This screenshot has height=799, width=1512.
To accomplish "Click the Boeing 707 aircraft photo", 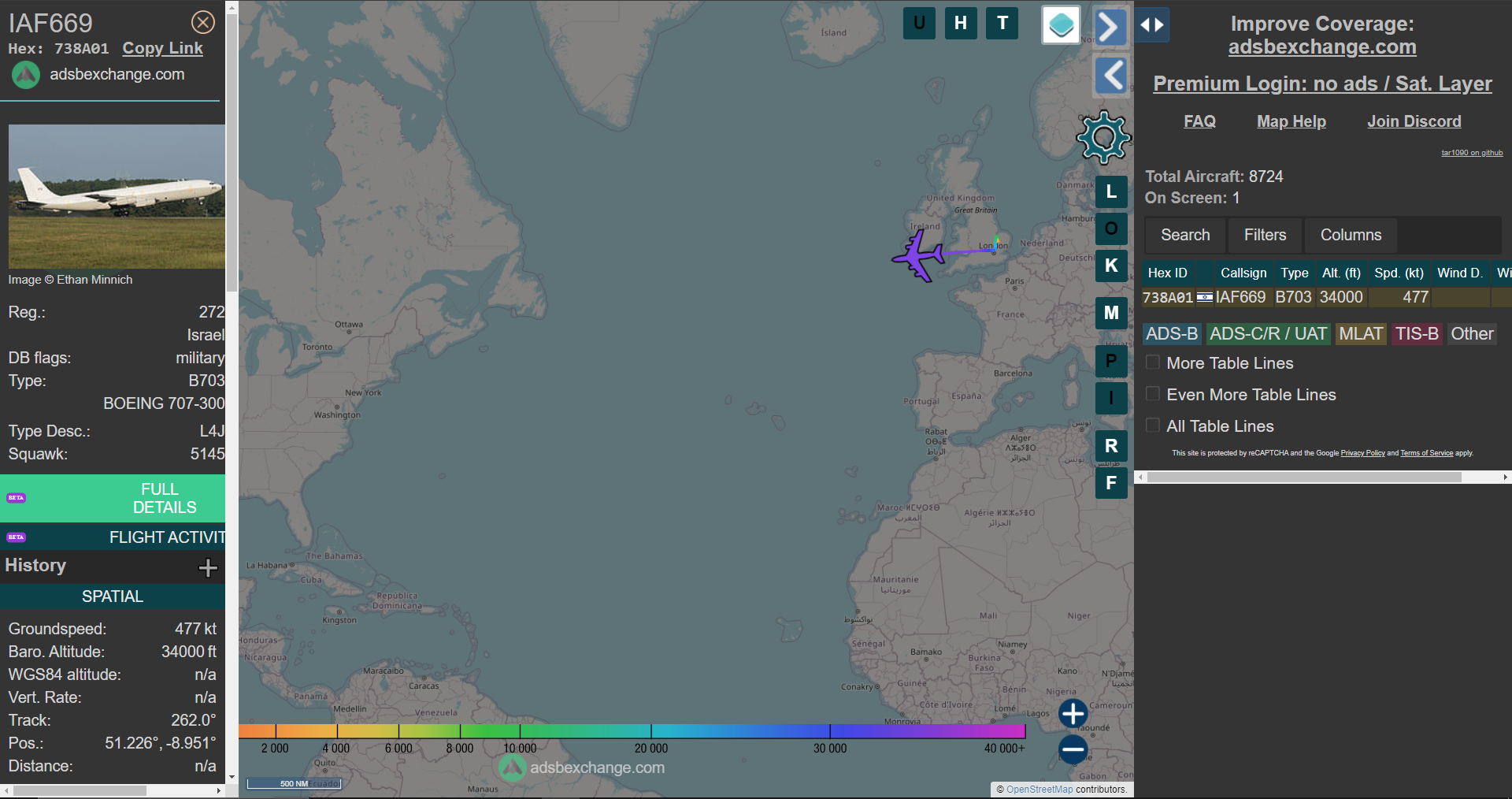I will pos(117,196).
